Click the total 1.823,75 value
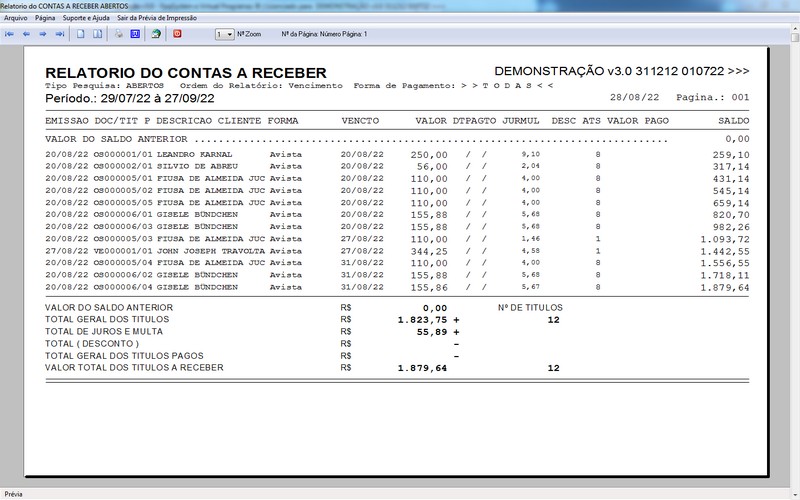Screen dimensions: 800x500 click(x=422, y=320)
